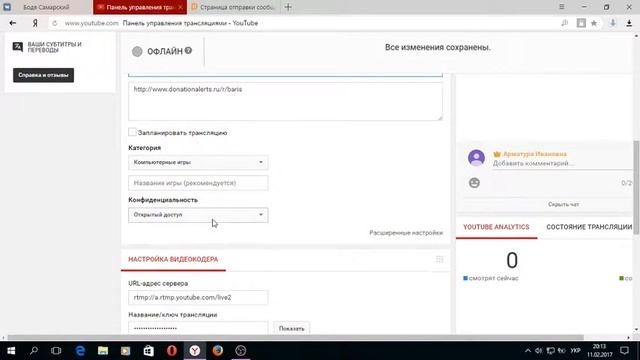Open the YOUTUBE ANALYTICS tab
The width and height of the screenshot is (640, 360).
(x=496, y=227)
